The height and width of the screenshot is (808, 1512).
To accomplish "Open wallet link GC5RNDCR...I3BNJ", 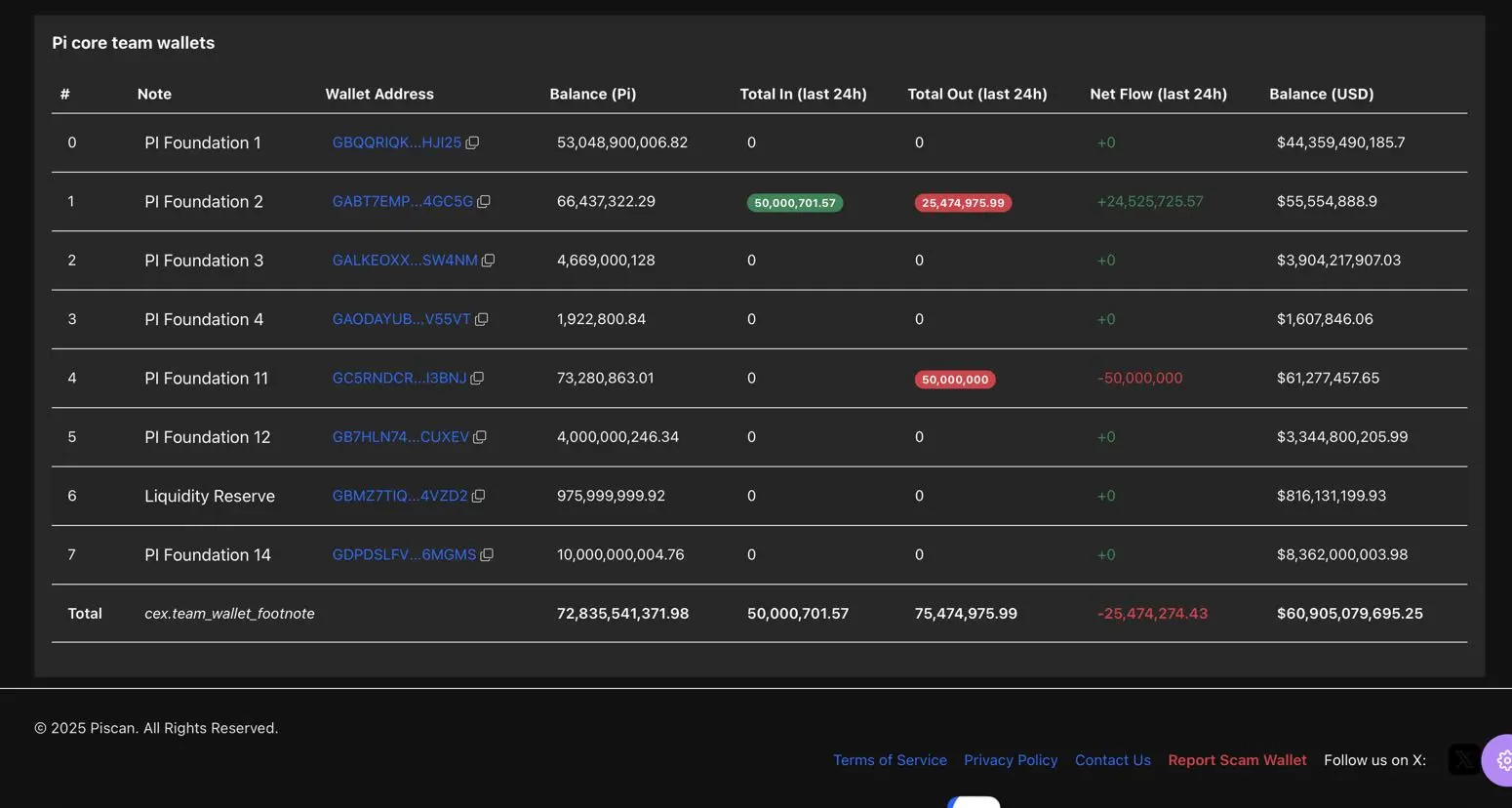I will pos(399,378).
